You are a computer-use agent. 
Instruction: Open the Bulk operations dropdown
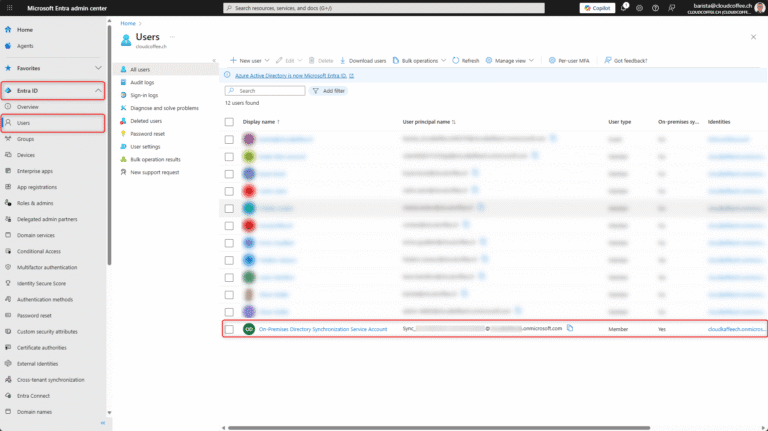coord(419,61)
